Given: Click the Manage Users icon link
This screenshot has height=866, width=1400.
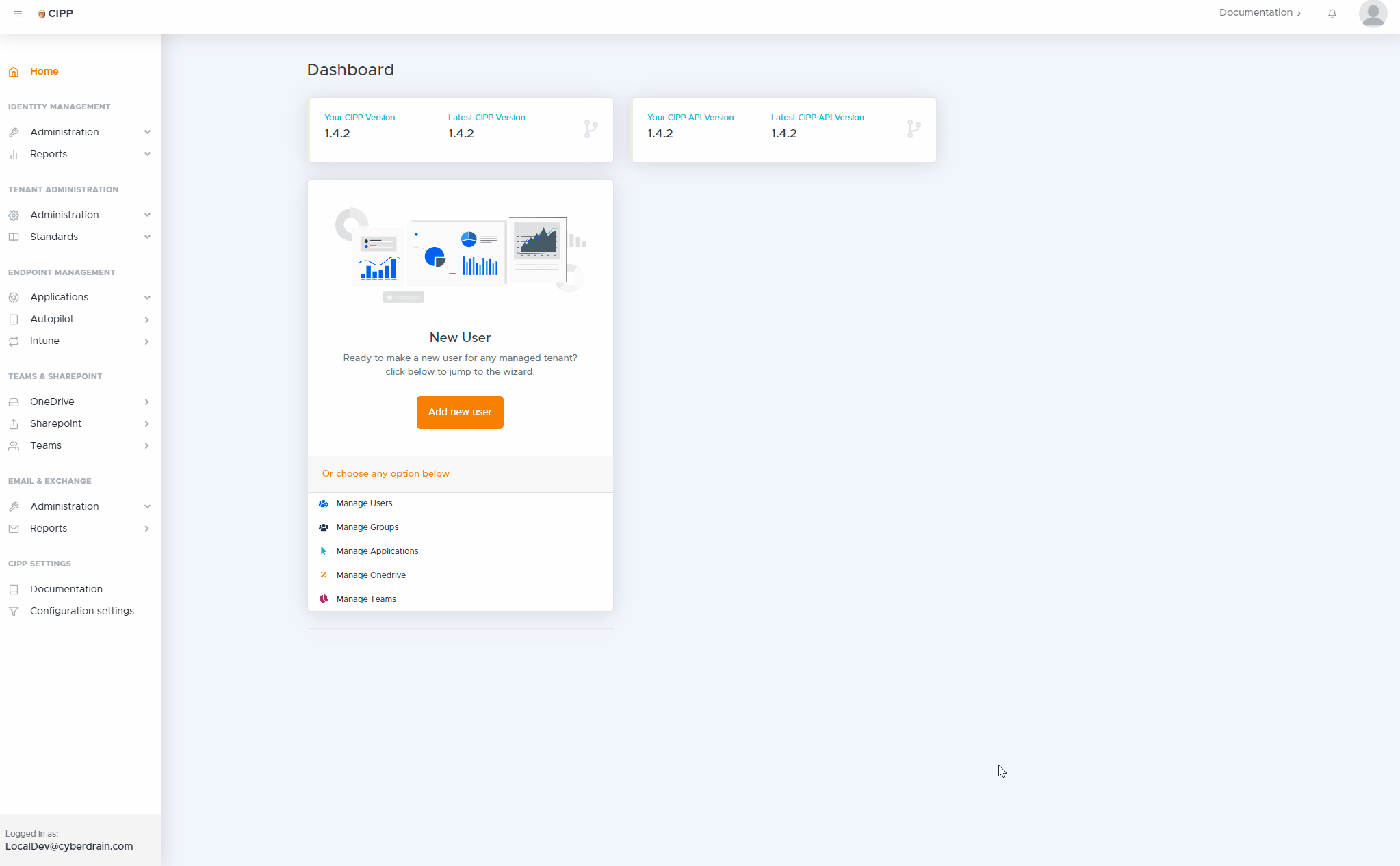Looking at the screenshot, I should click(x=324, y=503).
